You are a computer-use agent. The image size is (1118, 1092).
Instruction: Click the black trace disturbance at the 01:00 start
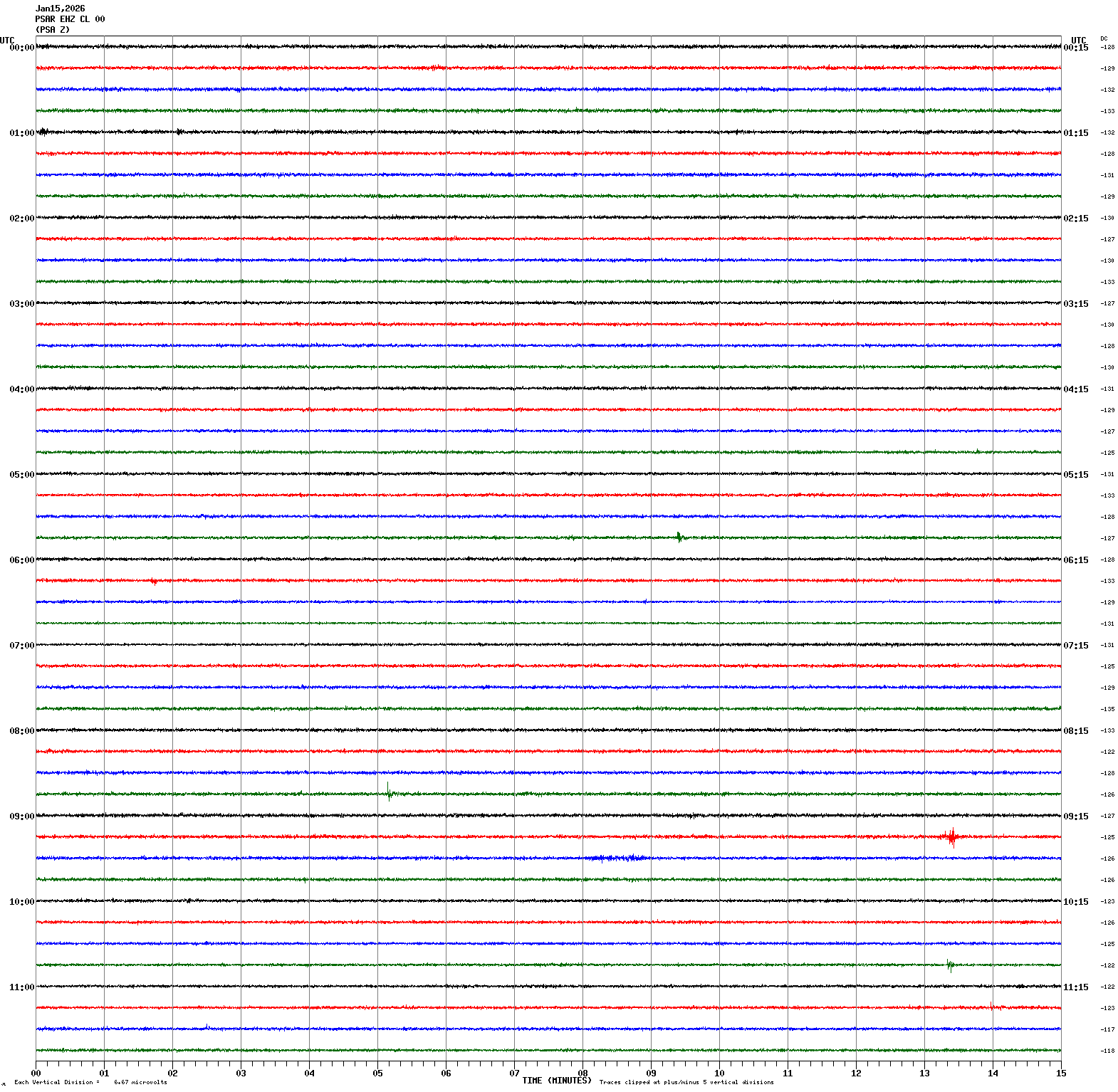(44, 132)
